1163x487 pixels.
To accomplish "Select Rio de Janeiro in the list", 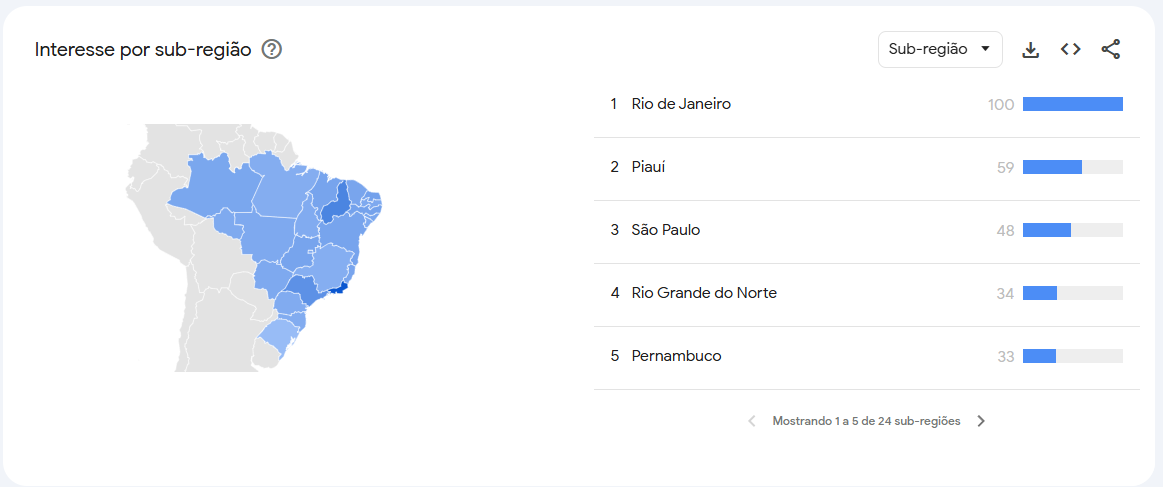I will tap(681, 104).
